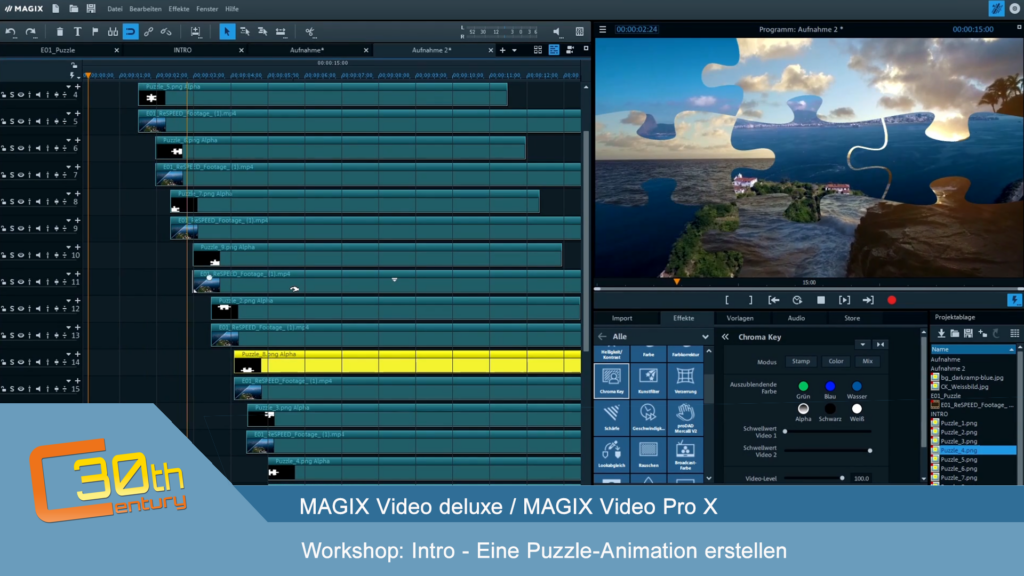Set a marker with the flag icon
Viewport: 1024px width, 576px height.
pyautogui.click(x=95, y=31)
